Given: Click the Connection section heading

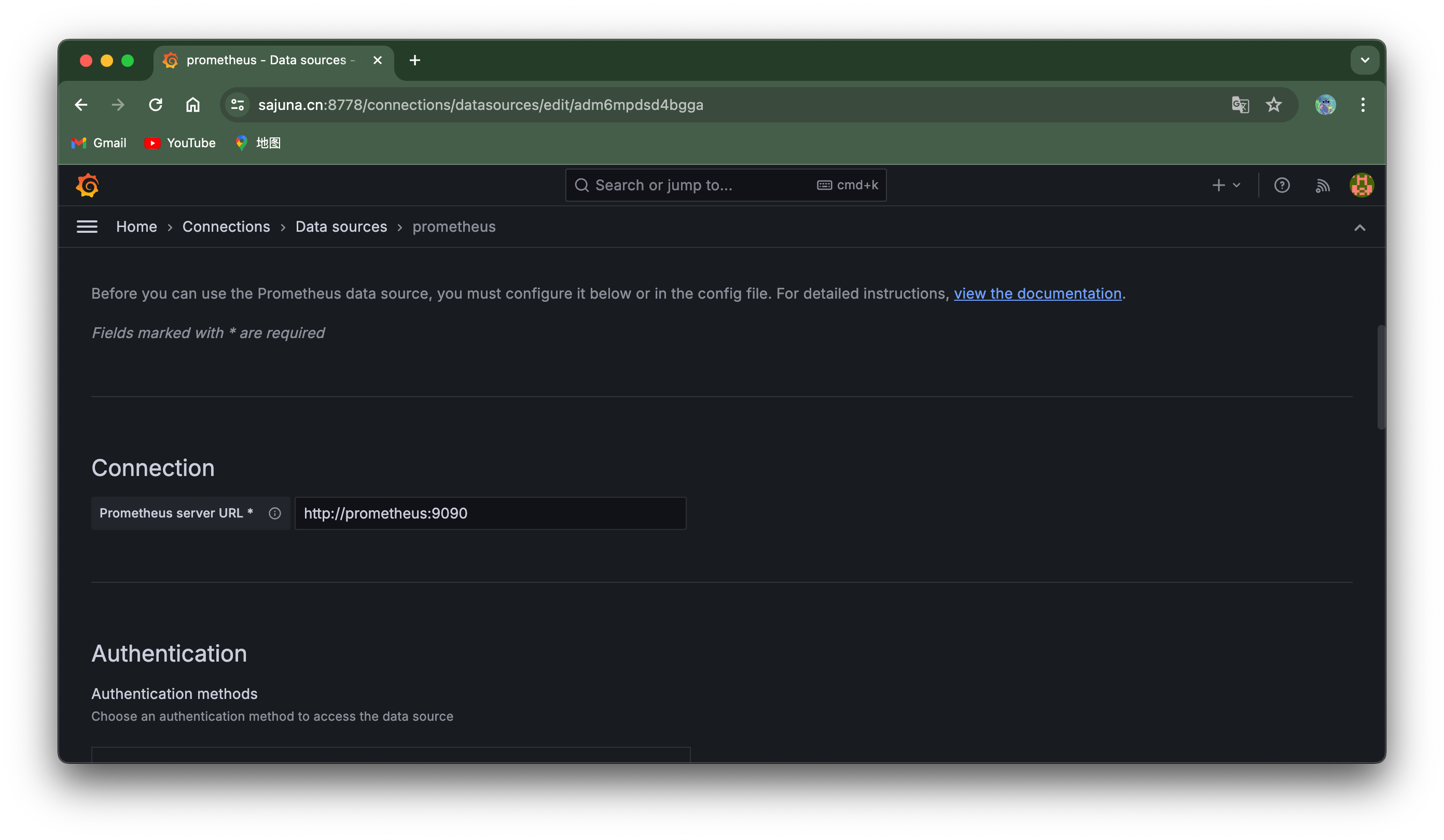Looking at the screenshot, I should [x=153, y=468].
